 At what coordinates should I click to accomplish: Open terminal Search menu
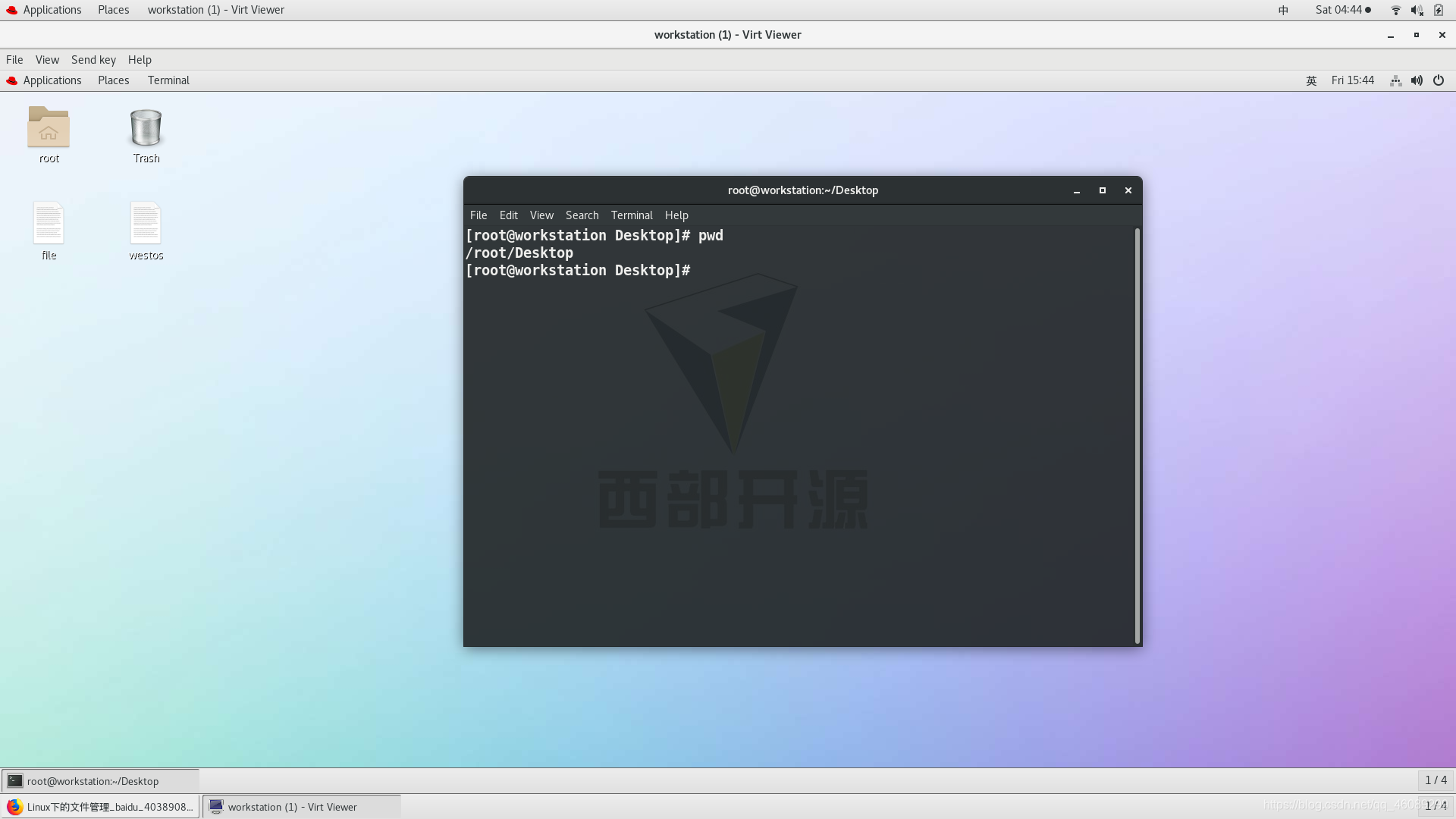(582, 215)
